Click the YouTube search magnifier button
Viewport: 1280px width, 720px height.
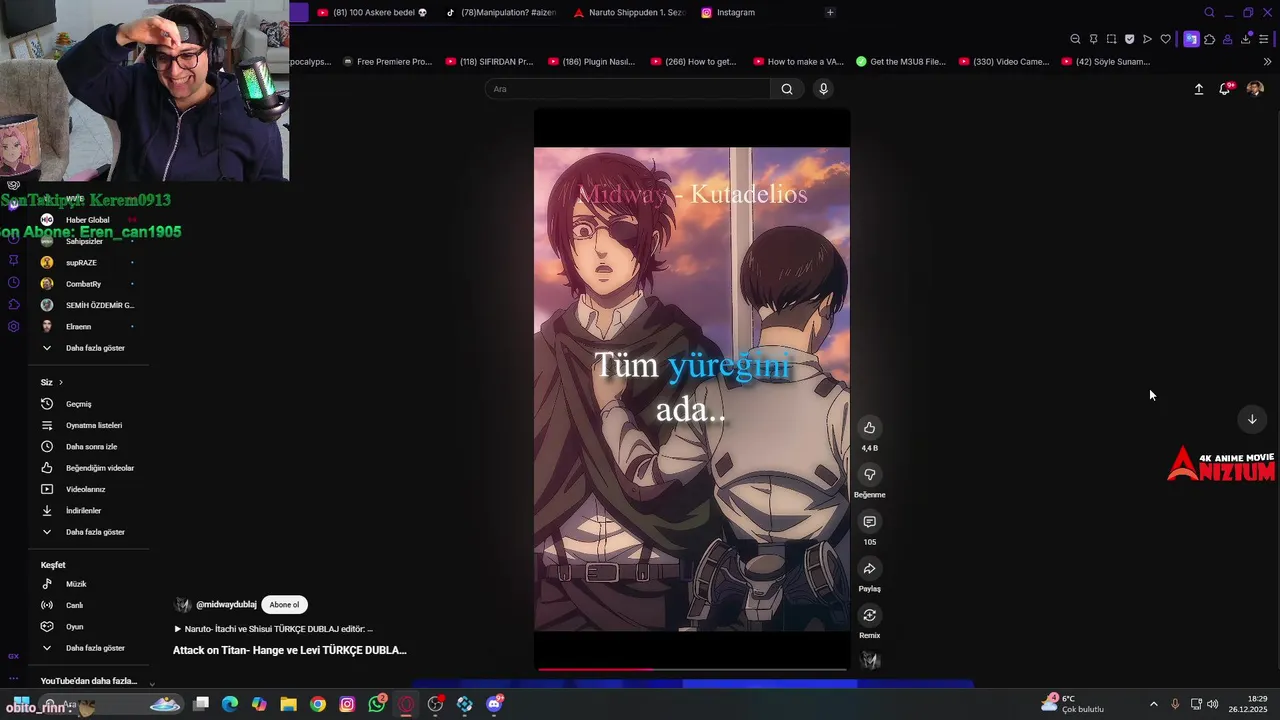pos(787,89)
